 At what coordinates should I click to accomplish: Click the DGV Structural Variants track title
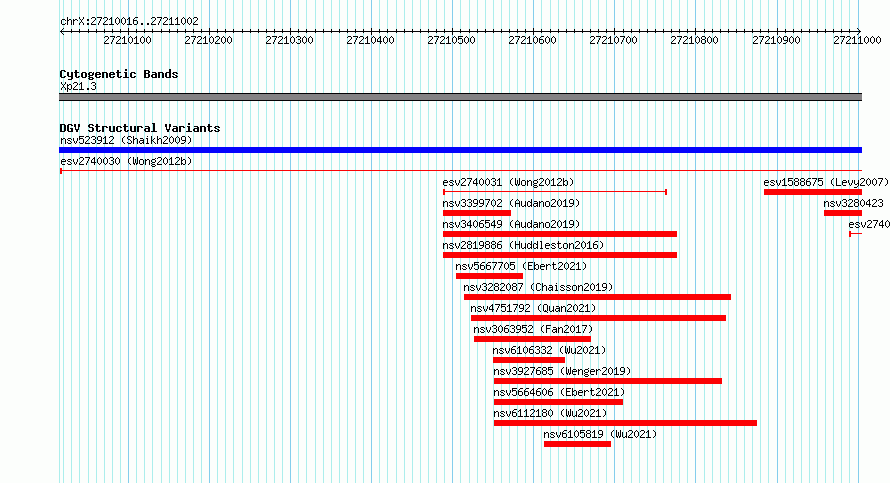pos(140,128)
